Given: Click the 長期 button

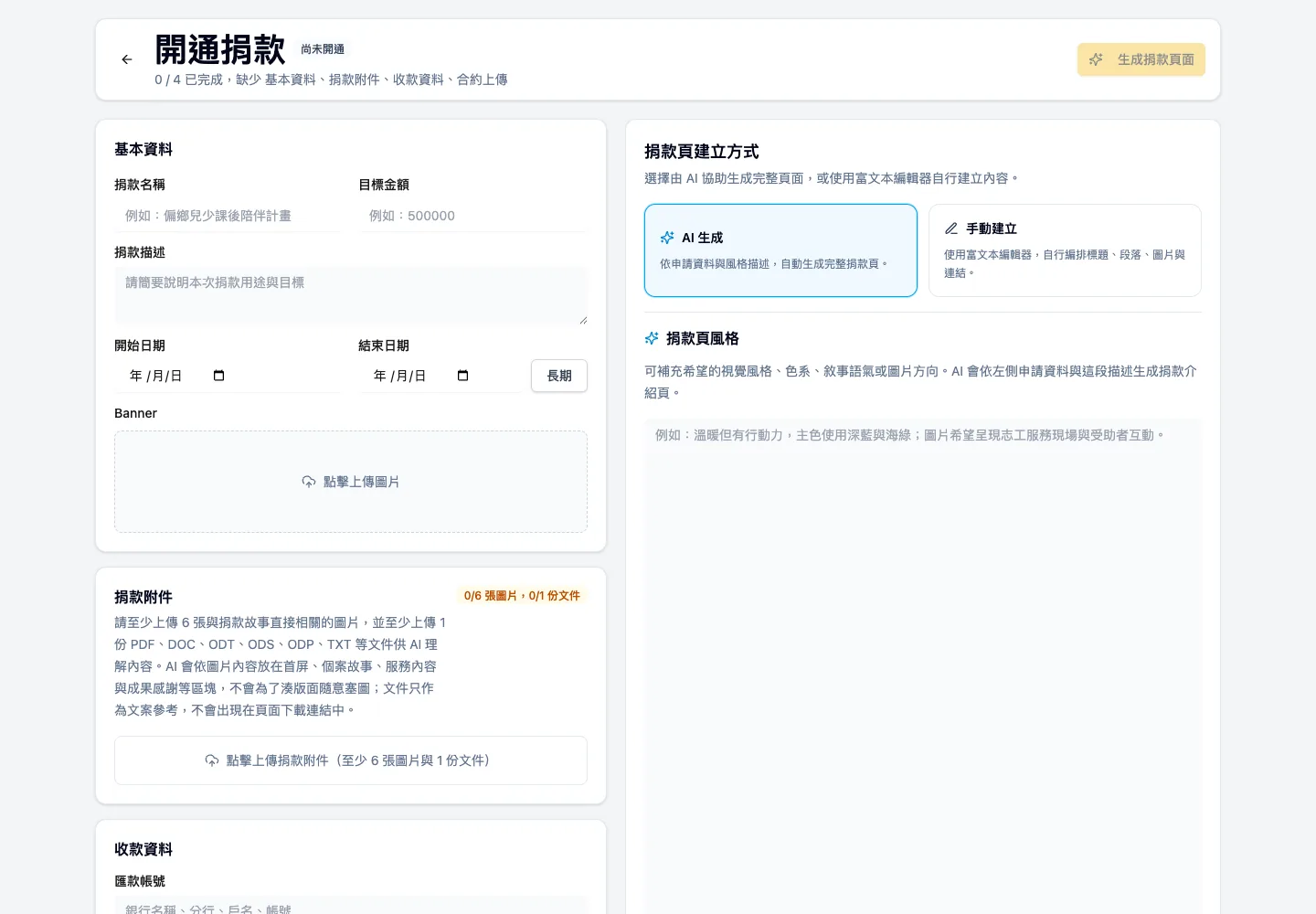Looking at the screenshot, I should [x=559, y=376].
